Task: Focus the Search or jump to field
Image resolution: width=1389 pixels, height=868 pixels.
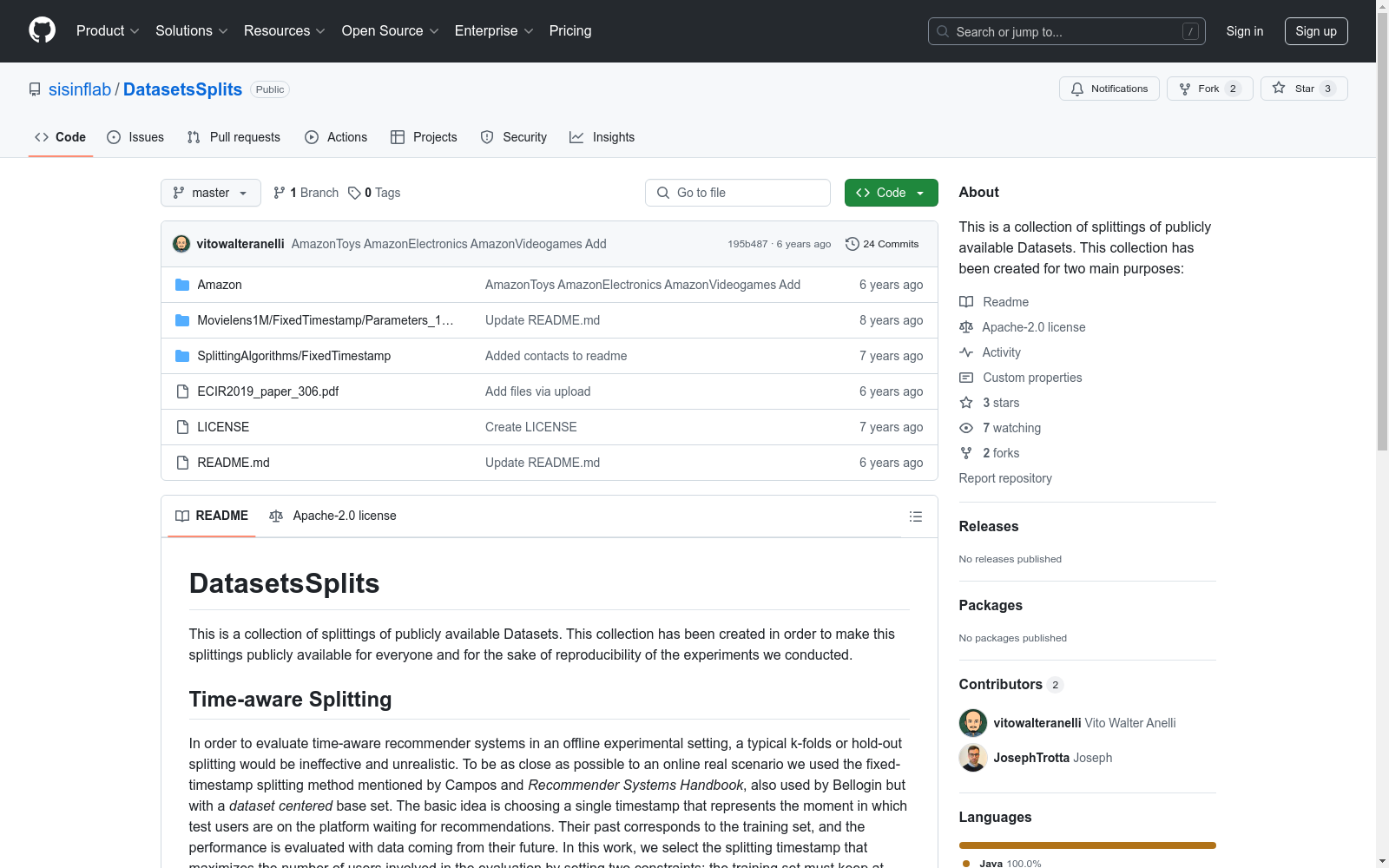Action: coord(1066,31)
